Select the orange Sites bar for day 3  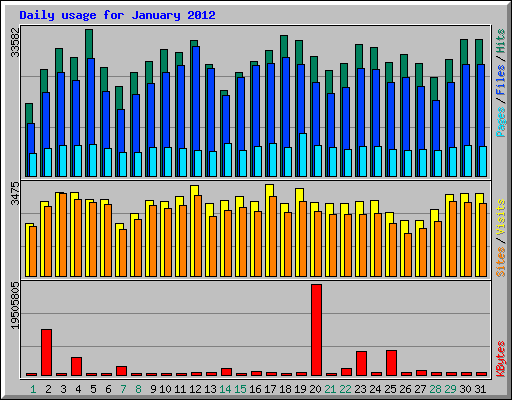click(63, 235)
